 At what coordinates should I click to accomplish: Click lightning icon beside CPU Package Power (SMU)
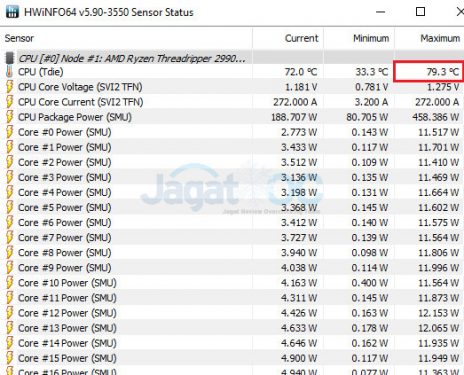[x=10, y=117]
